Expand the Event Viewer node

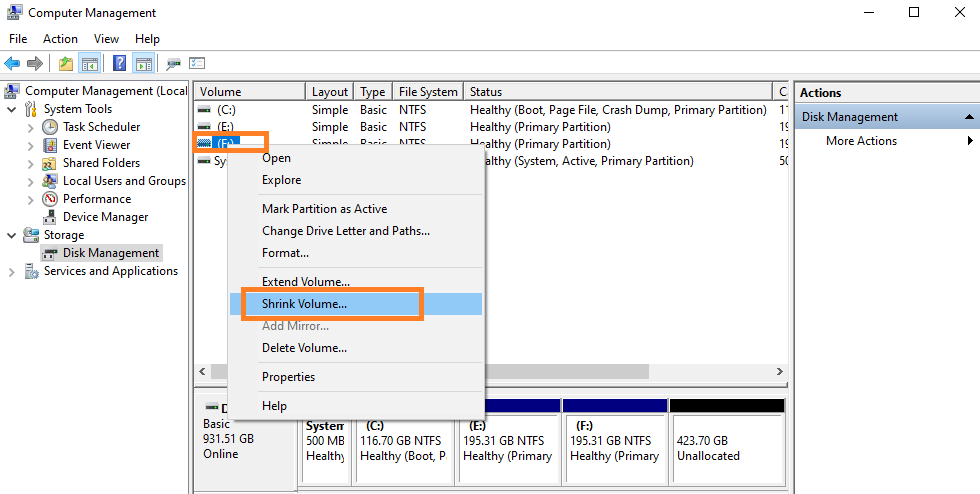(x=31, y=146)
